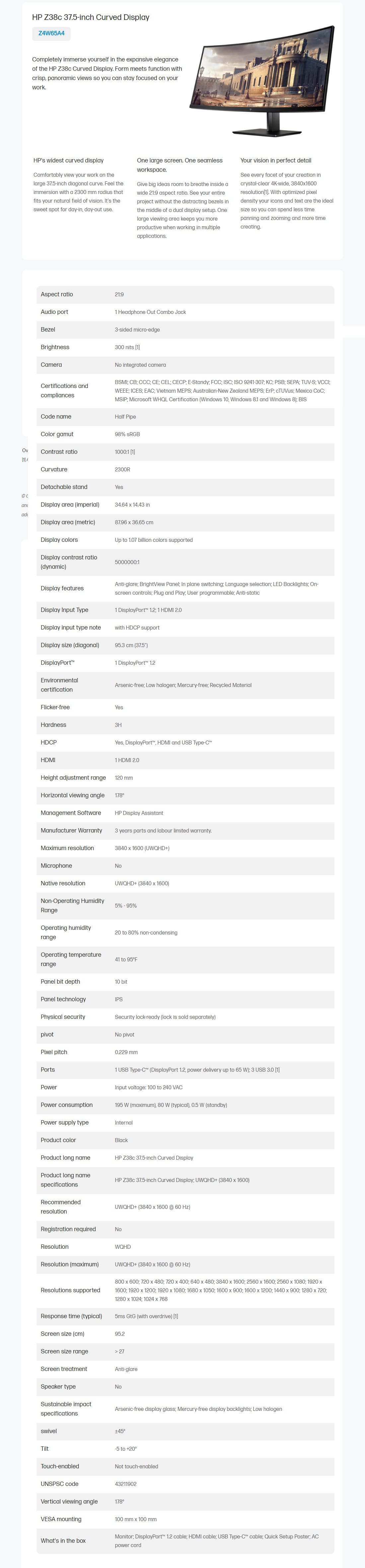This screenshot has height=1568, width=365.
Task: Select the Ports specification row label
Action: tap(47, 1070)
